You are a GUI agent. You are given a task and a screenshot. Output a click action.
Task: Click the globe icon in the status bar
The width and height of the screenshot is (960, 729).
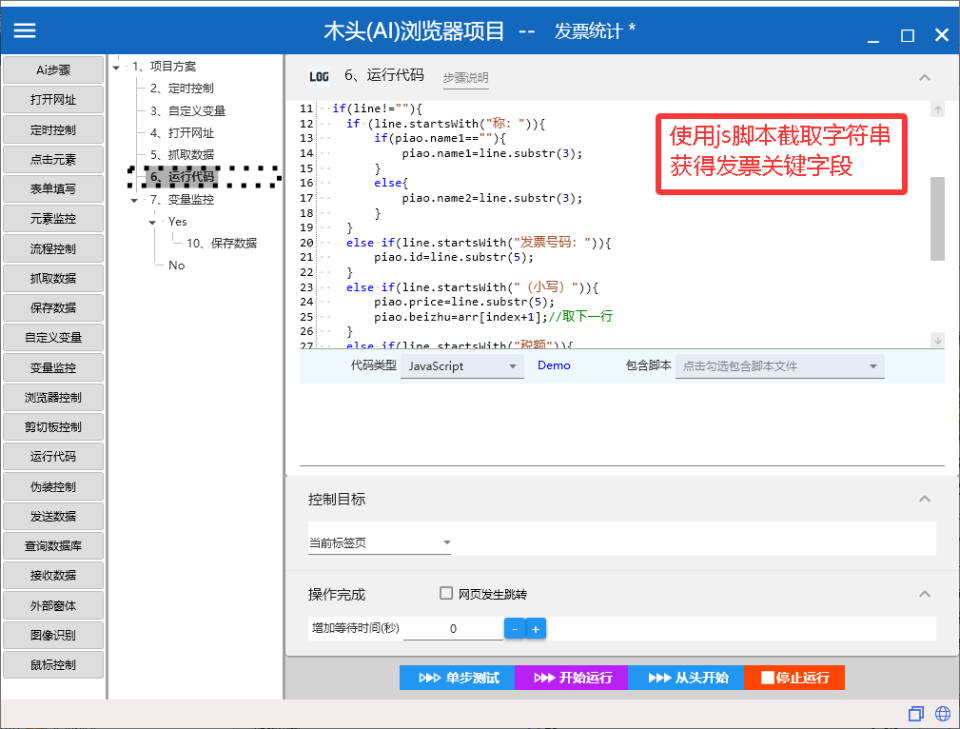tap(942, 713)
